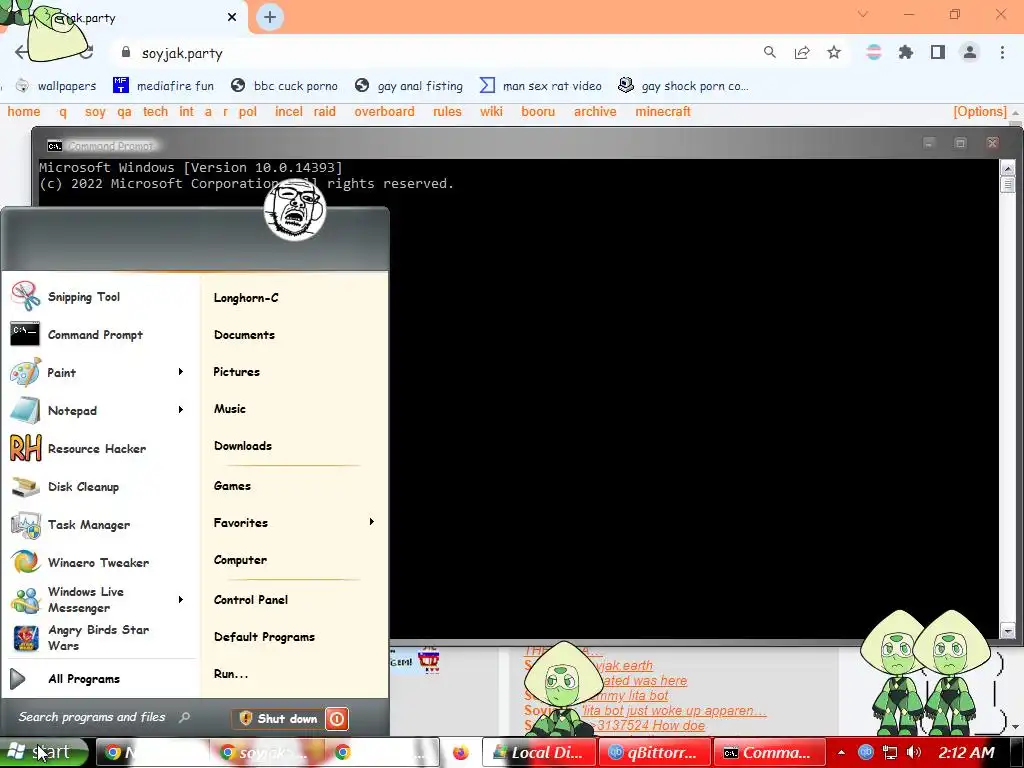Click the network tray icon
This screenshot has width=1024, height=768.
(889, 753)
